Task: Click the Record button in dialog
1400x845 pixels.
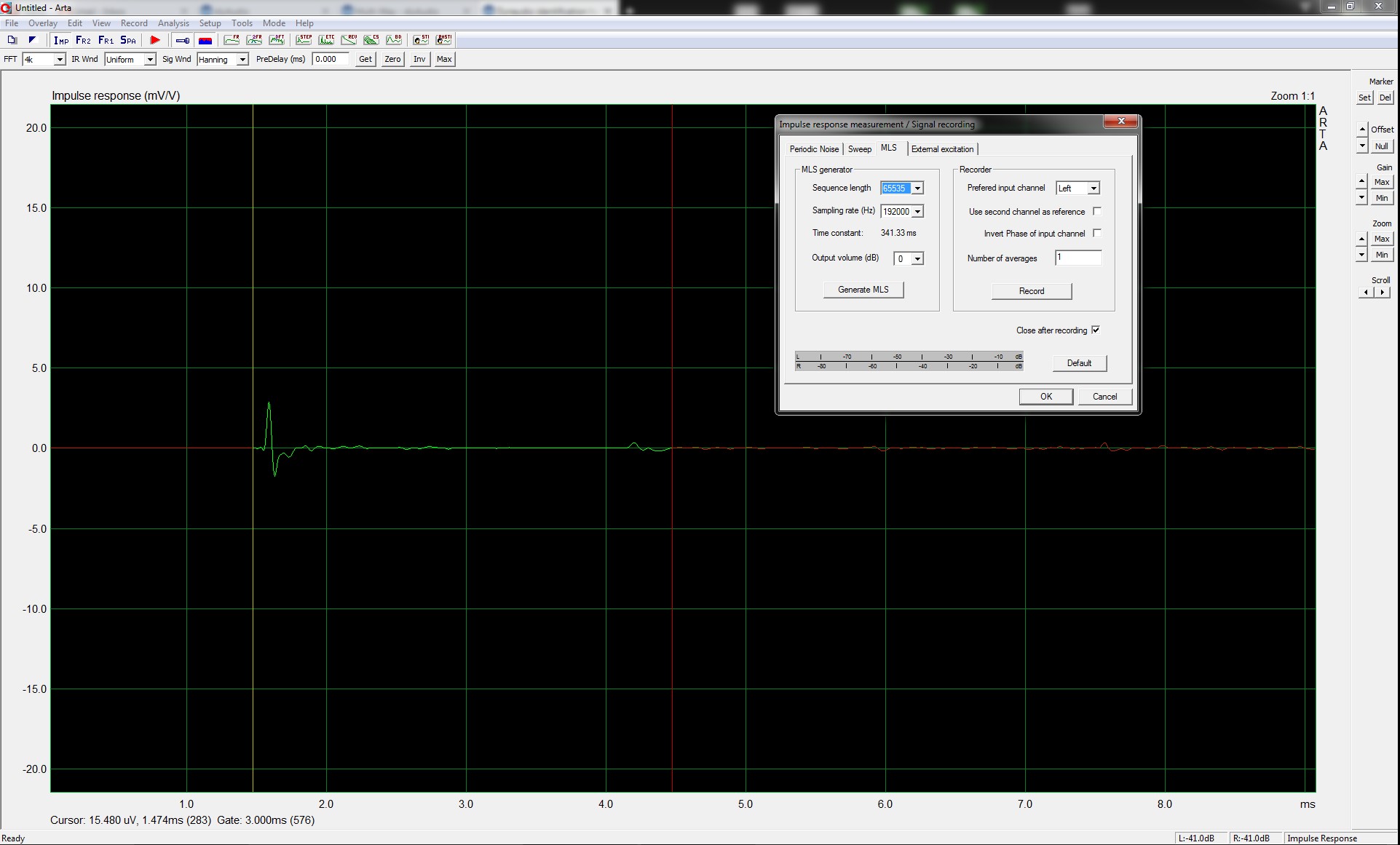Action: pyautogui.click(x=1032, y=291)
